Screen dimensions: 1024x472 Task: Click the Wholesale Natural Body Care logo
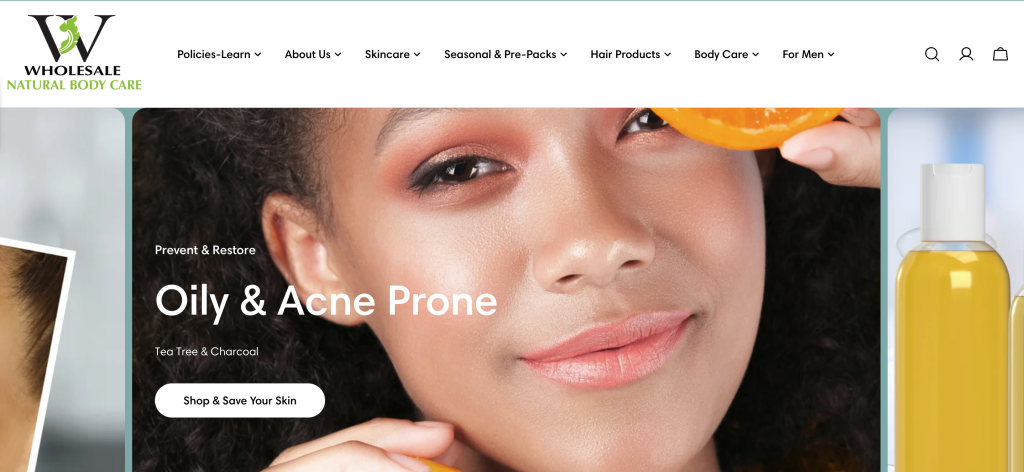pos(74,52)
